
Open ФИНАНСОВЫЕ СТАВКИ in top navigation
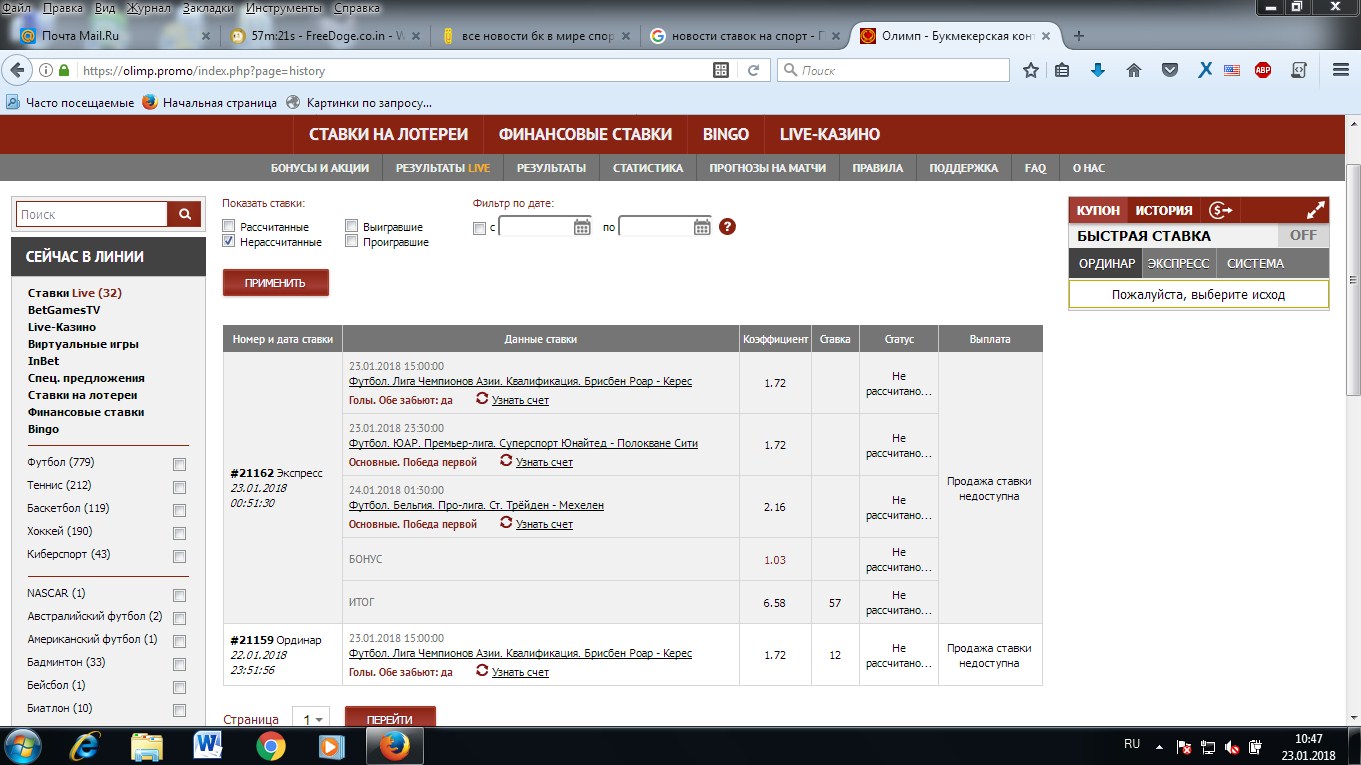pyautogui.click(x=585, y=134)
